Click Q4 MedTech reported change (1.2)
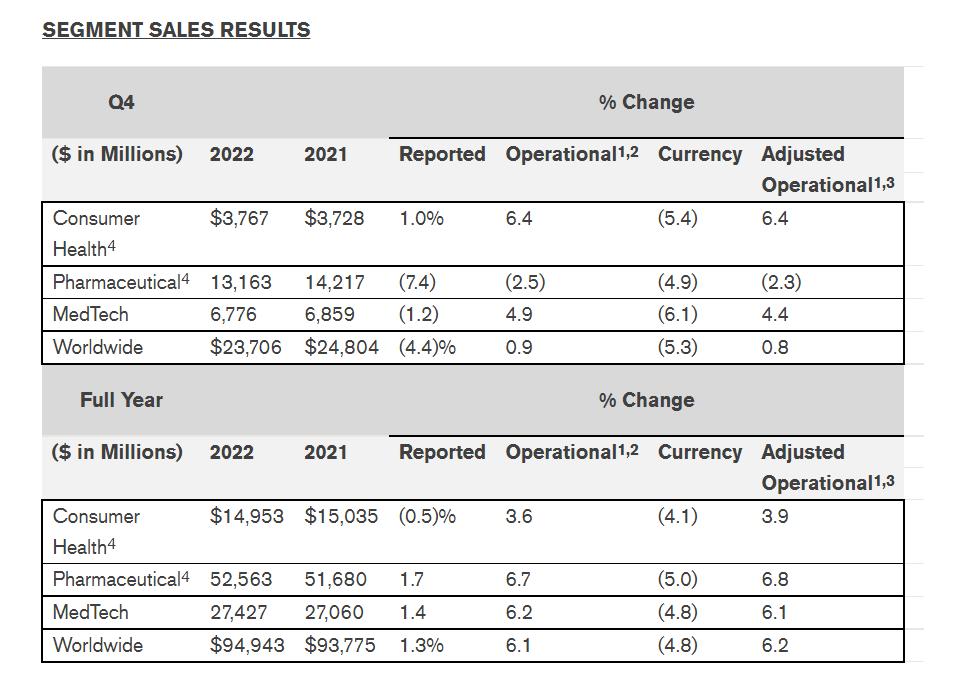This screenshot has width=953, height=680. click(418, 314)
